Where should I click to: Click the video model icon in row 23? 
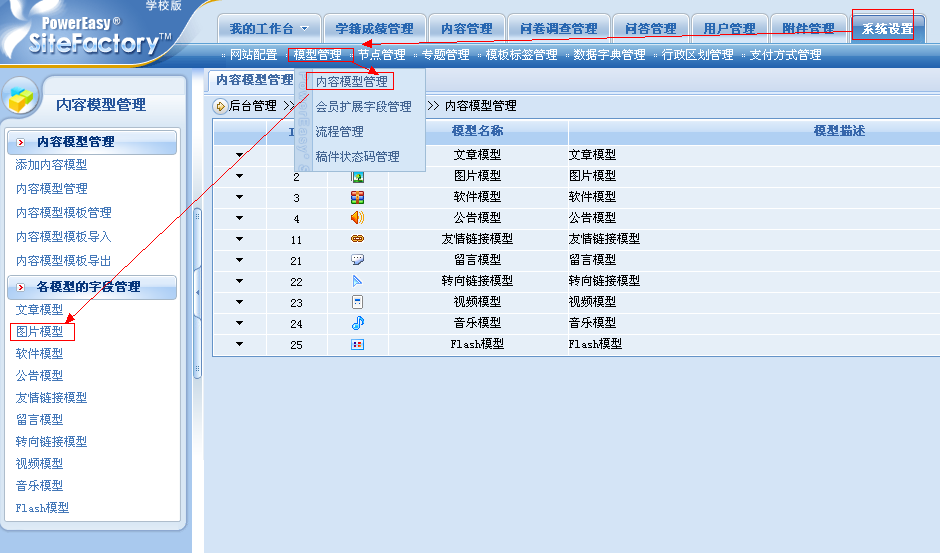point(357,302)
